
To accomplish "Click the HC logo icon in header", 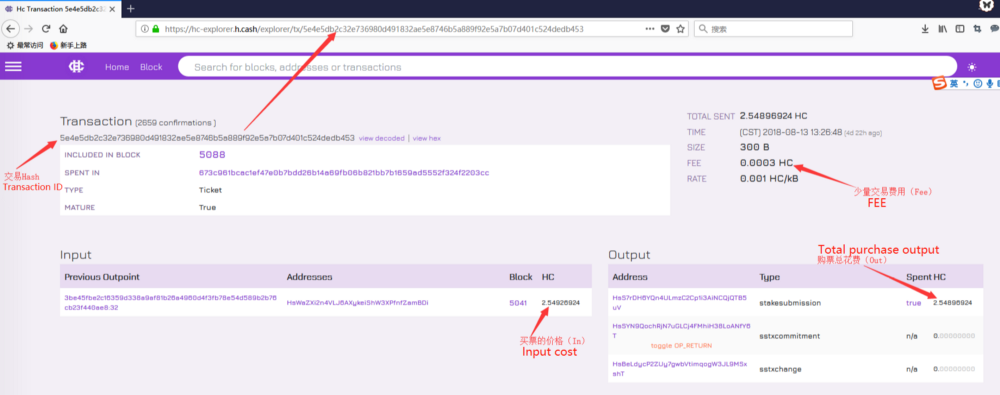I will tap(77, 67).
